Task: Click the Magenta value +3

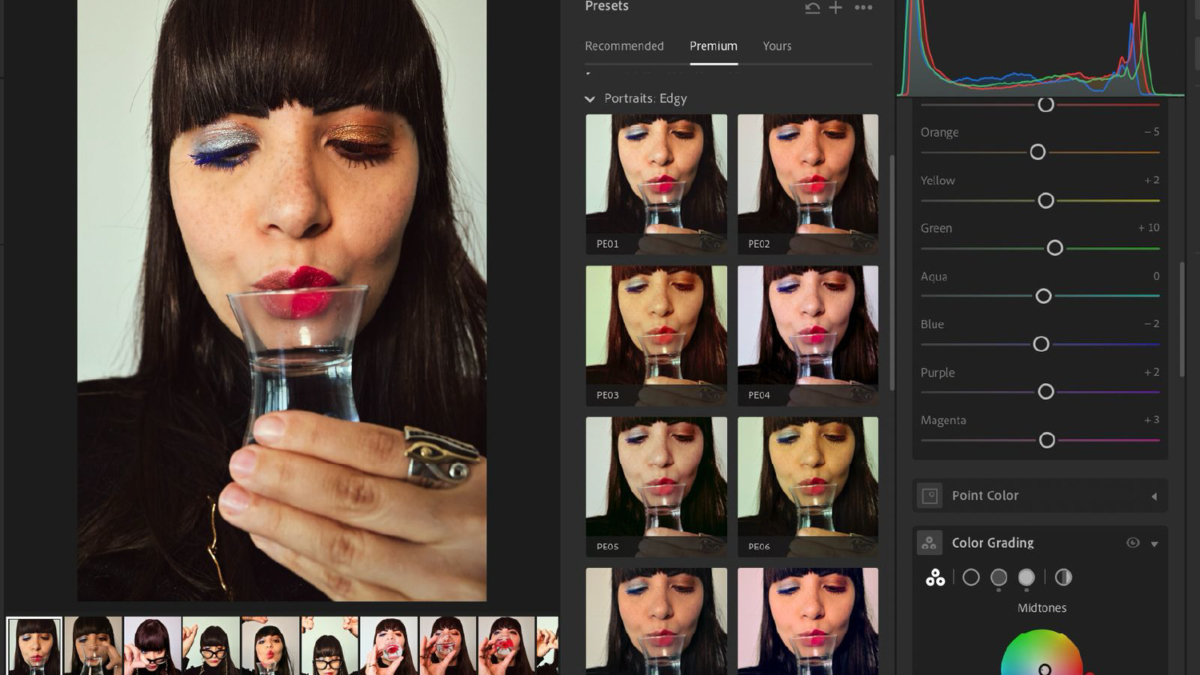Action: pyautogui.click(x=1151, y=420)
